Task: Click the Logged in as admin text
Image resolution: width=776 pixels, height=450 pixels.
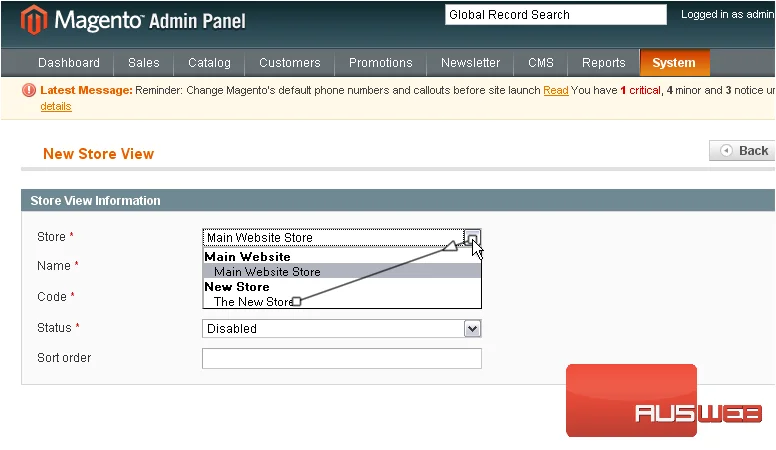Action: click(x=728, y=14)
